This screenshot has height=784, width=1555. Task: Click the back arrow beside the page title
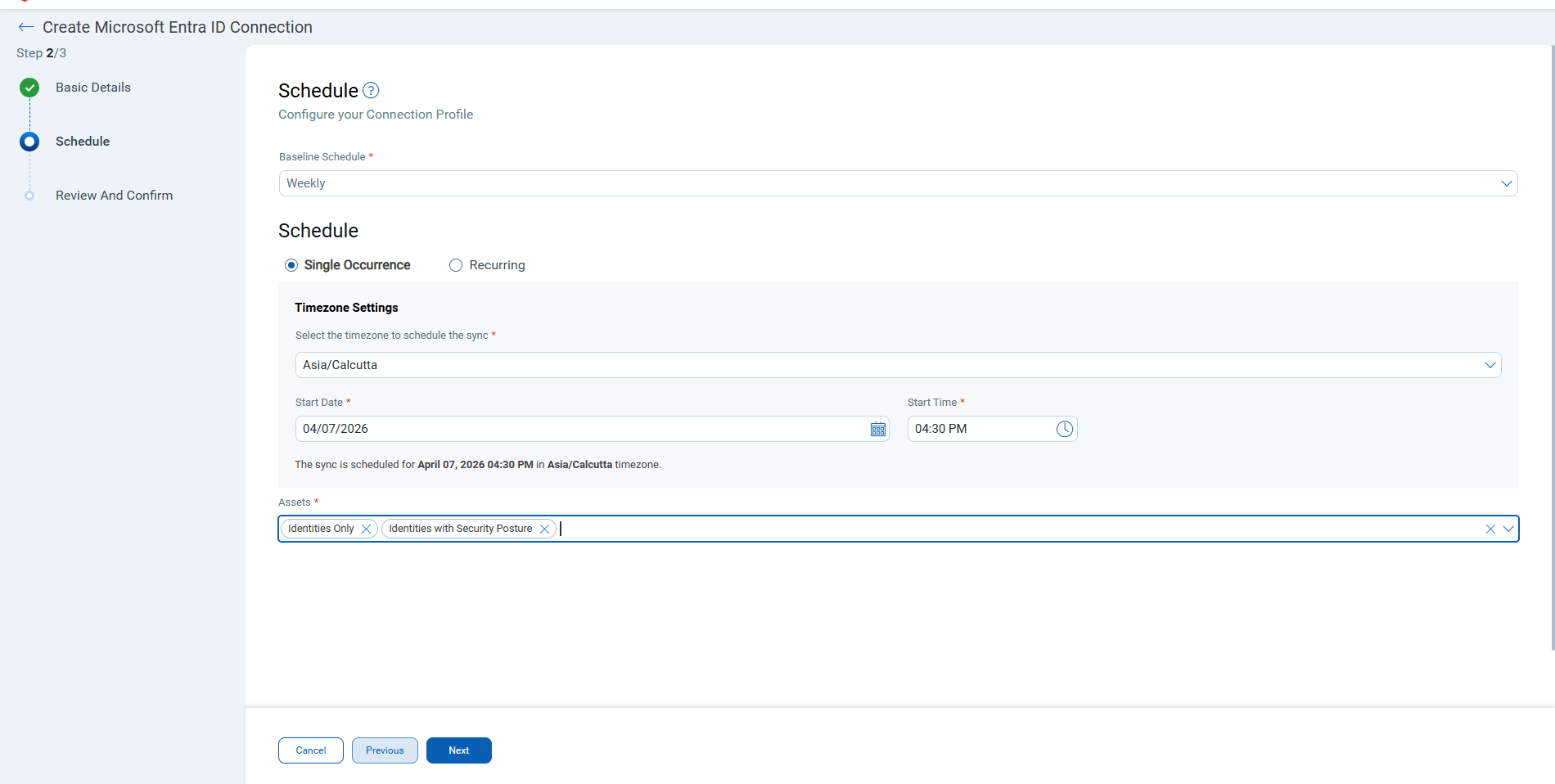pos(26,27)
